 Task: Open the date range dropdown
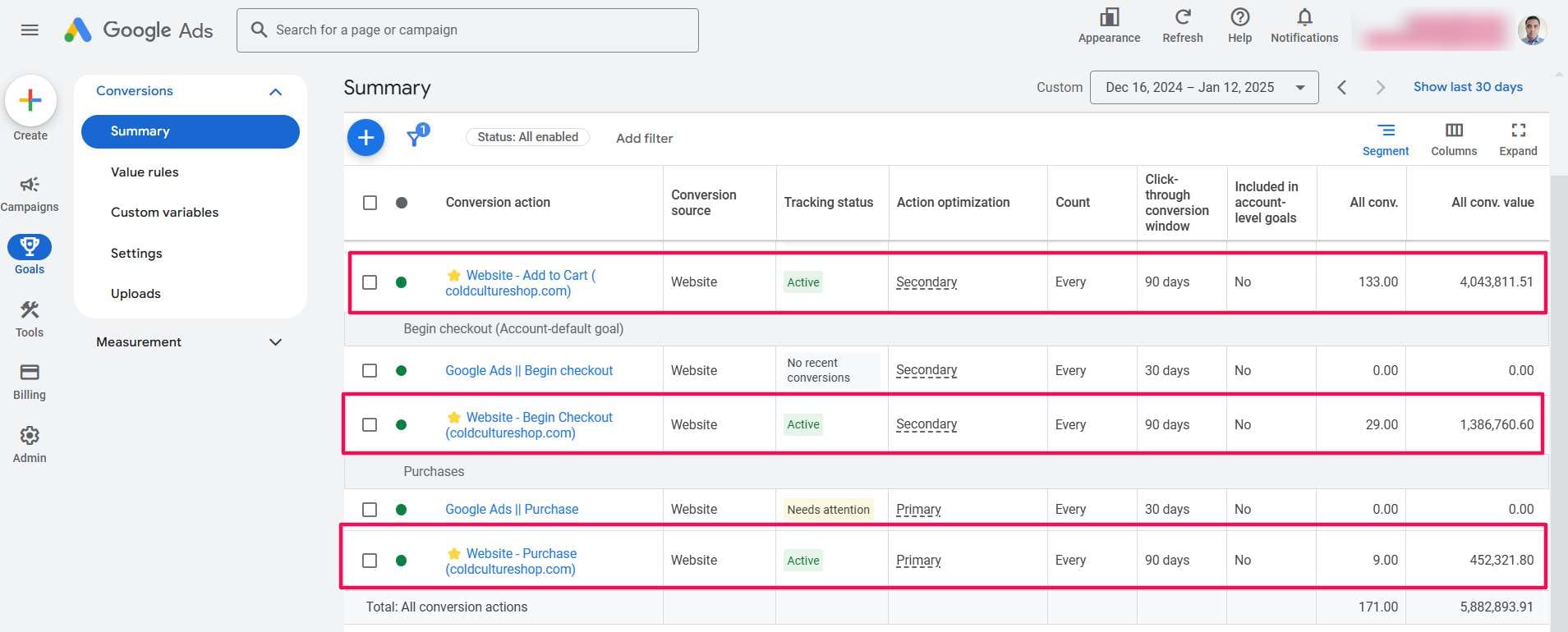click(1204, 87)
